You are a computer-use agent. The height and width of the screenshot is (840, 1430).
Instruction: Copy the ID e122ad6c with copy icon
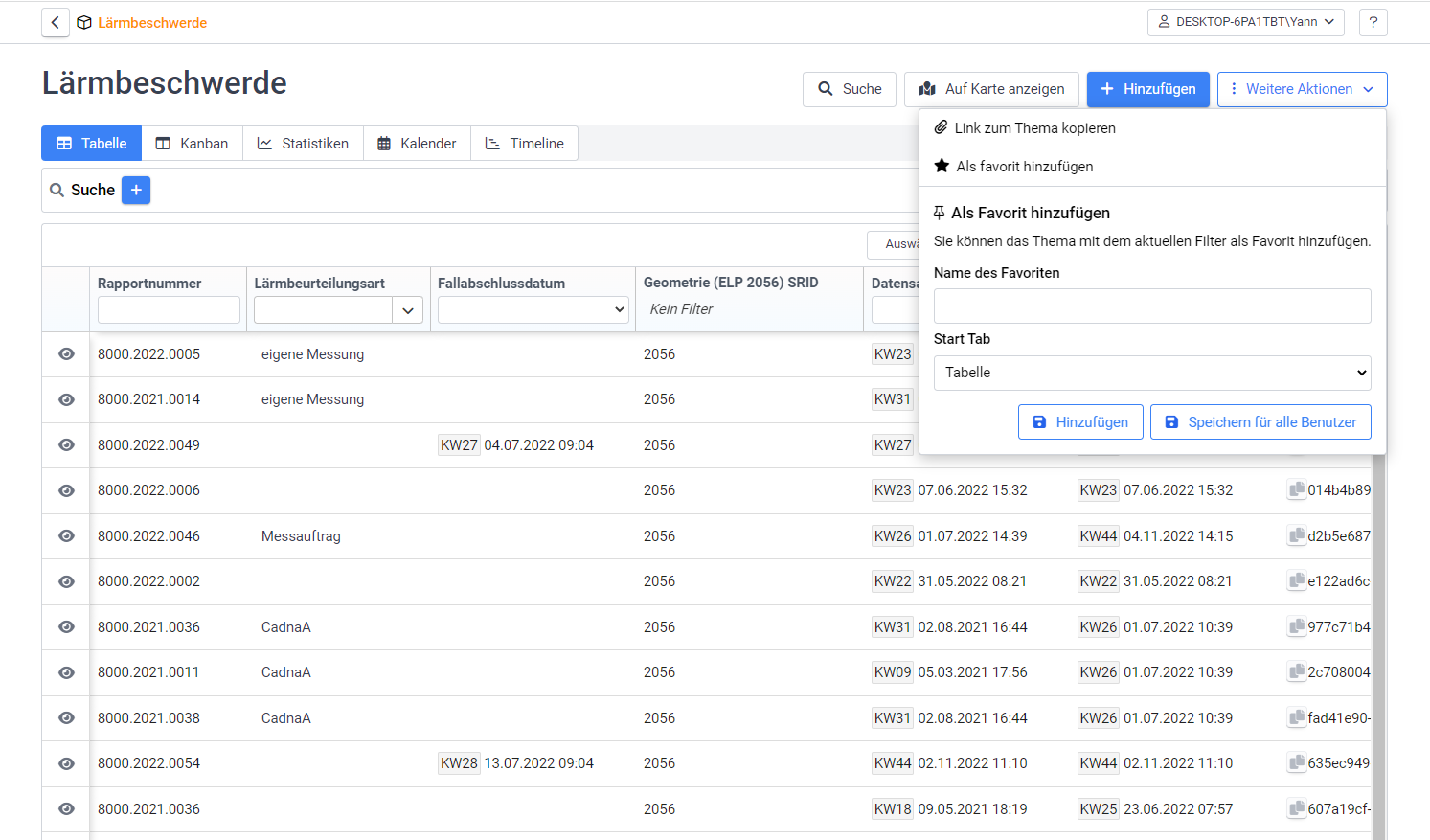(x=1296, y=581)
